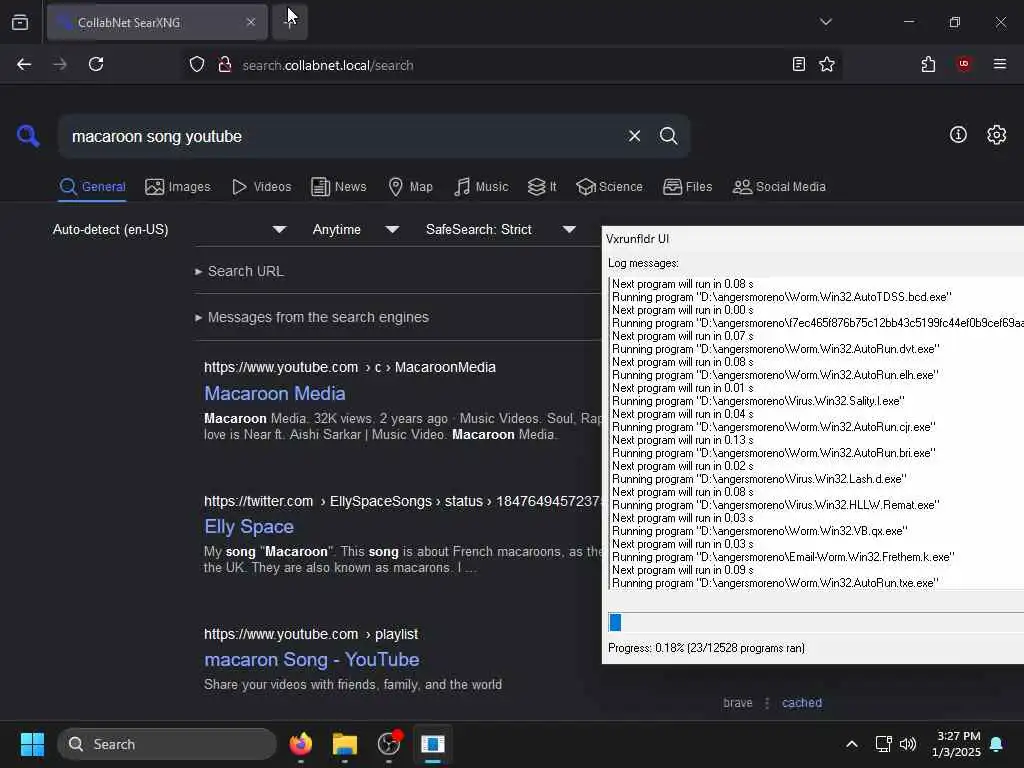1024x768 pixels.
Task: Switch to IT search category
Action: pos(542,187)
